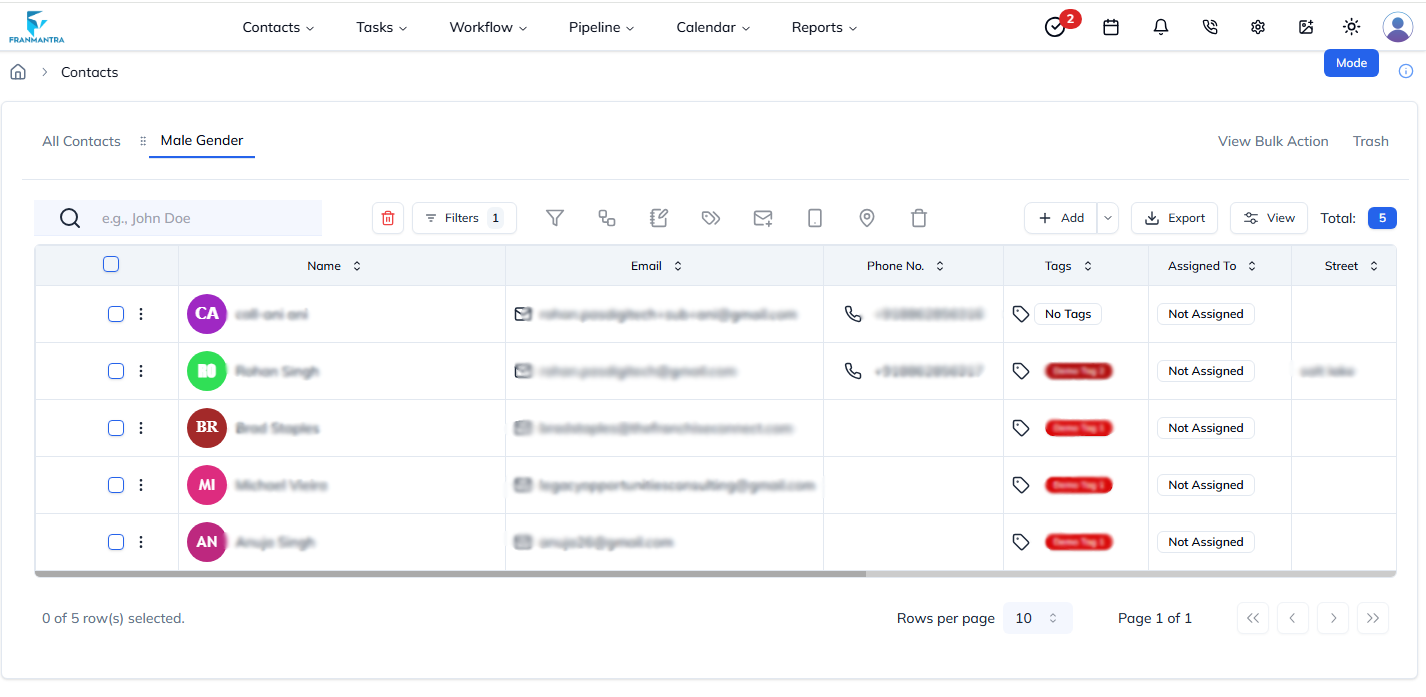Click the compose email icon

coord(763,217)
